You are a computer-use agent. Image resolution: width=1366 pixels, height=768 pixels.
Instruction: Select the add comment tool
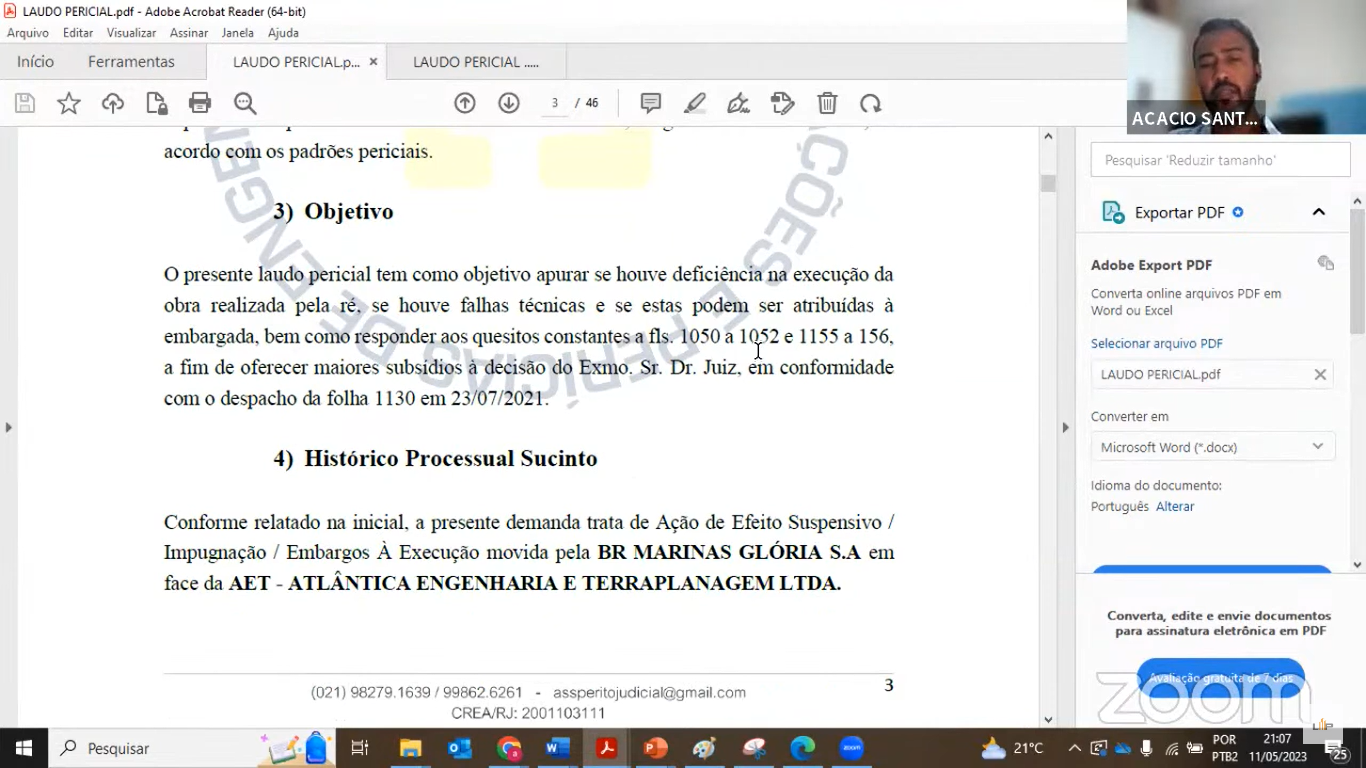pyautogui.click(x=651, y=103)
